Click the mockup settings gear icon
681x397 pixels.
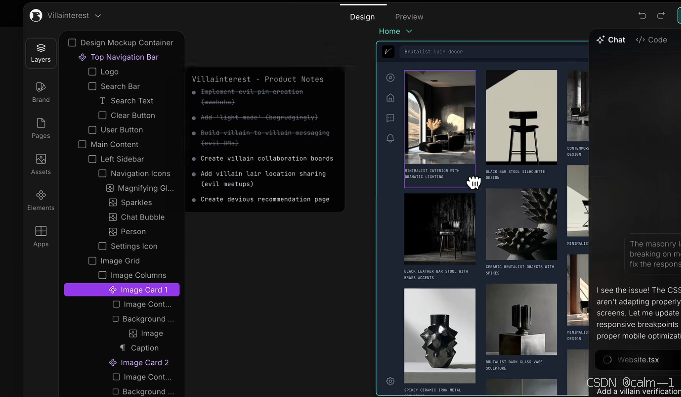point(390,381)
